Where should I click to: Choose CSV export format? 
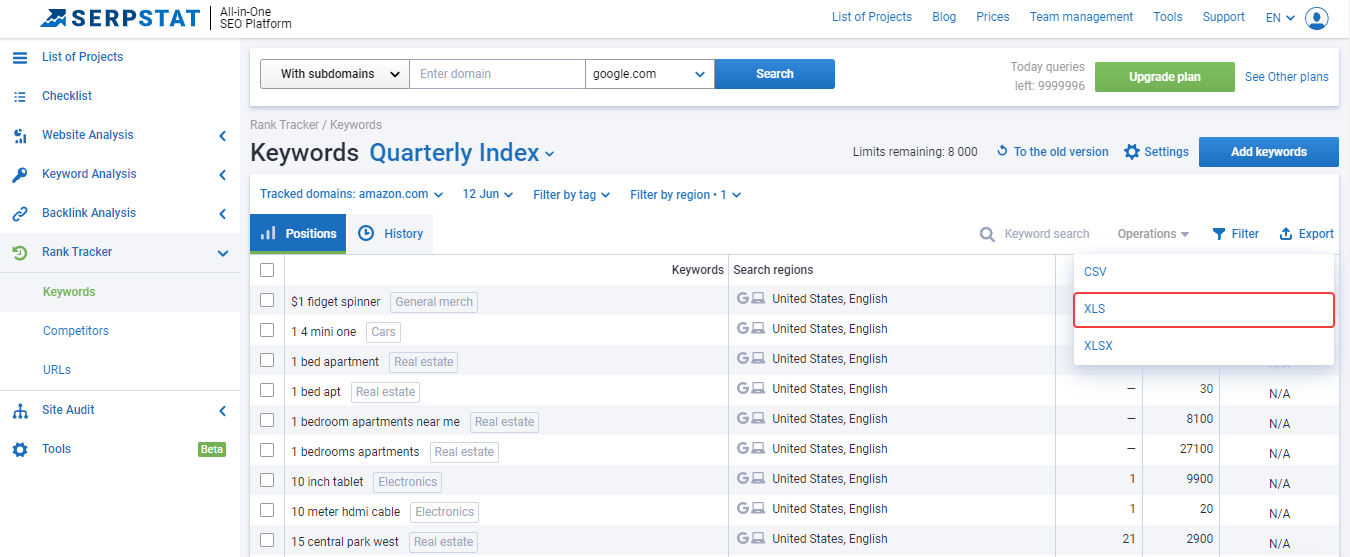(1203, 272)
